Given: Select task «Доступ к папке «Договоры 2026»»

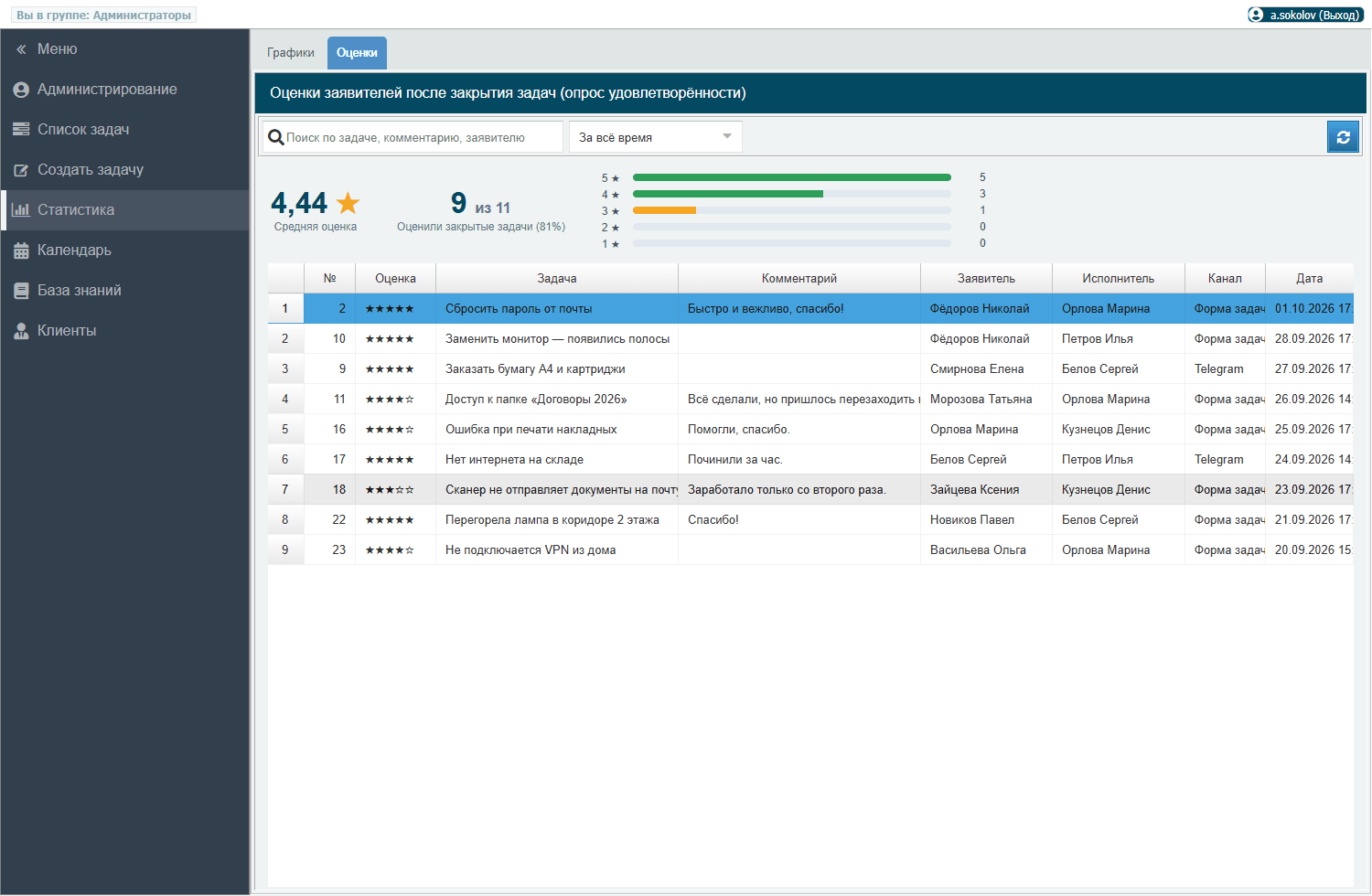Looking at the screenshot, I should point(536,400).
